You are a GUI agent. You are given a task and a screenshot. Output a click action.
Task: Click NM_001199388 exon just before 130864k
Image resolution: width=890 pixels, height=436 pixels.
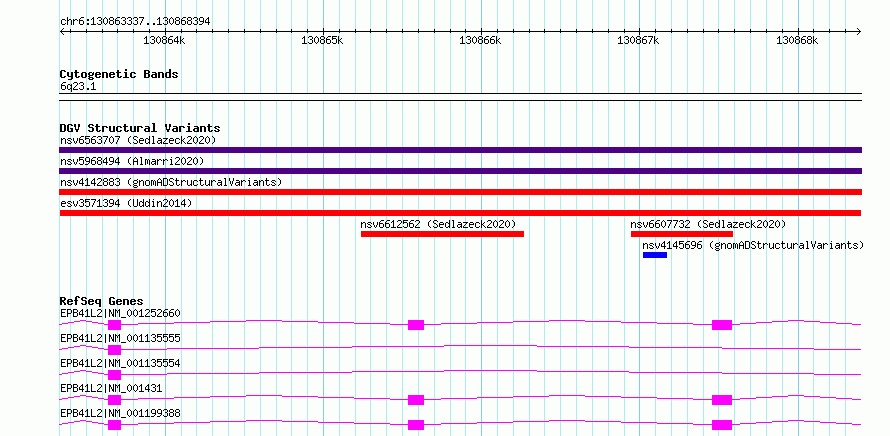(115, 425)
